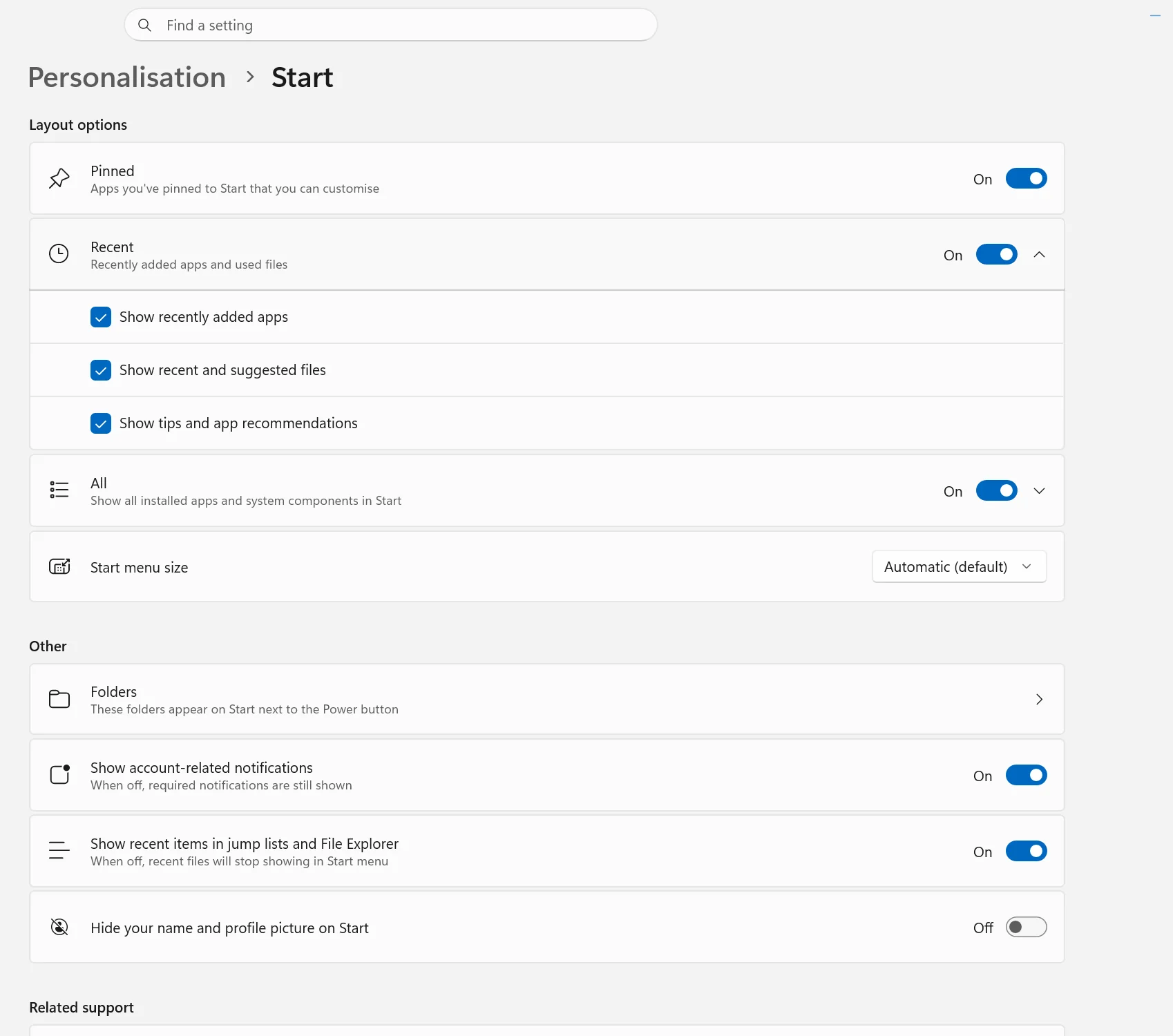
Task: Click the account notifications icon
Action: tap(59, 774)
